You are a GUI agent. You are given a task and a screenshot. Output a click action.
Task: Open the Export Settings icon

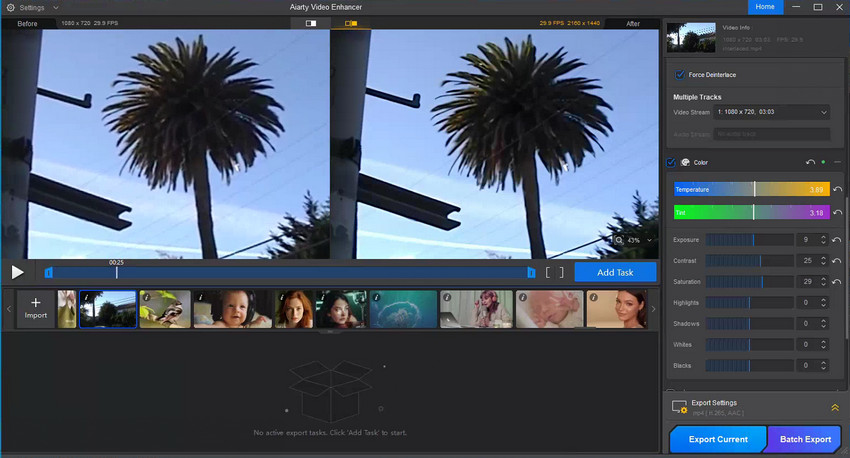coord(679,407)
